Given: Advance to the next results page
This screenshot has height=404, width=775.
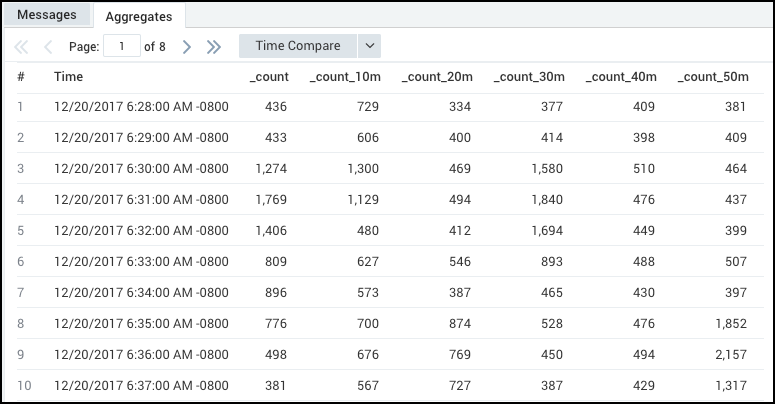Looking at the screenshot, I should [186, 46].
